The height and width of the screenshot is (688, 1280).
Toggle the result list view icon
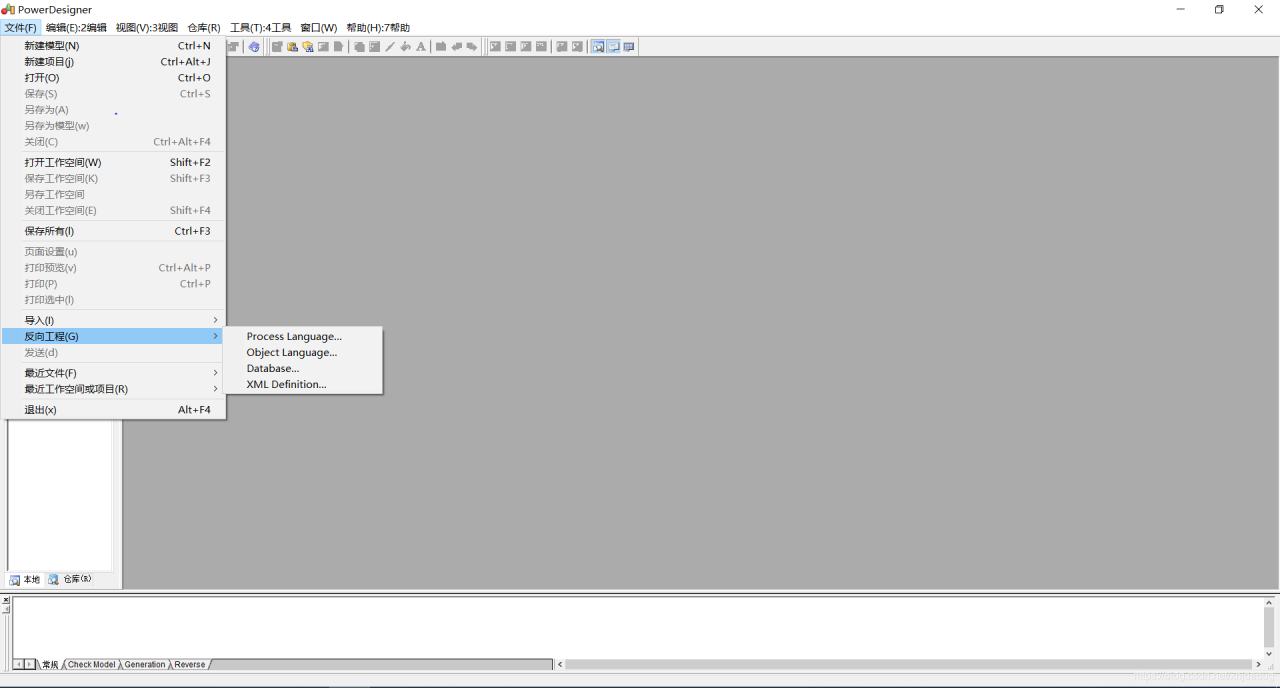point(629,47)
